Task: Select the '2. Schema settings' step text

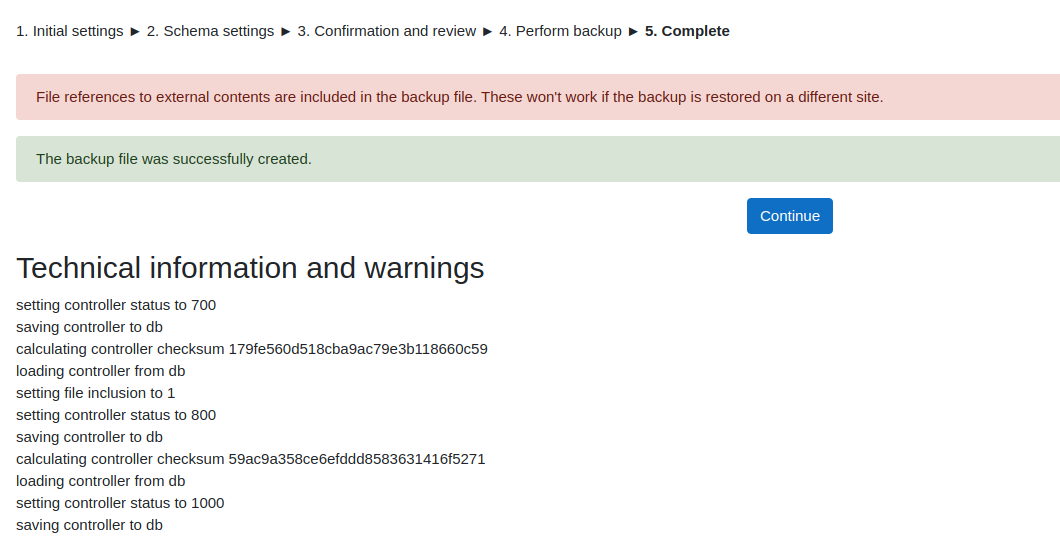Action: pyautogui.click(x=210, y=31)
